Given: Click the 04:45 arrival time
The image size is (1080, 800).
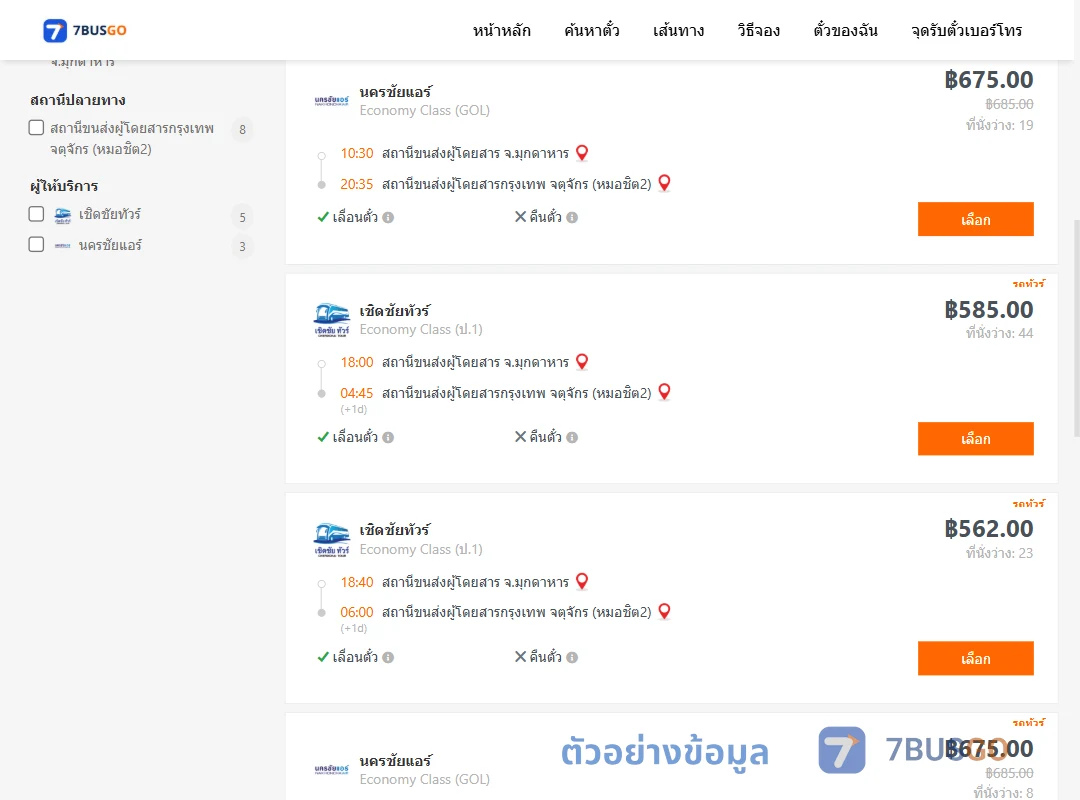Looking at the screenshot, I should [357, 393].
